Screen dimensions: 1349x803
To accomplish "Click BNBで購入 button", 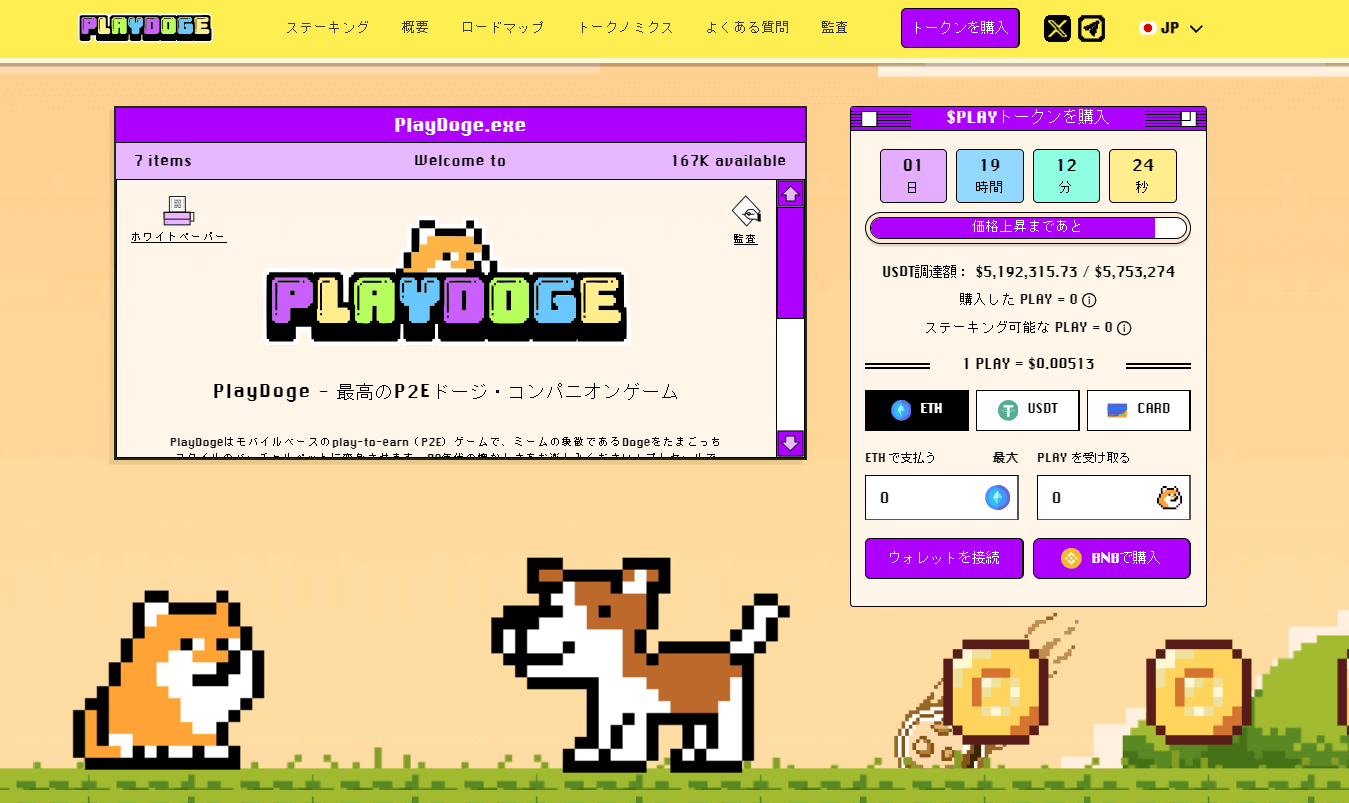I will (1112, 558).
